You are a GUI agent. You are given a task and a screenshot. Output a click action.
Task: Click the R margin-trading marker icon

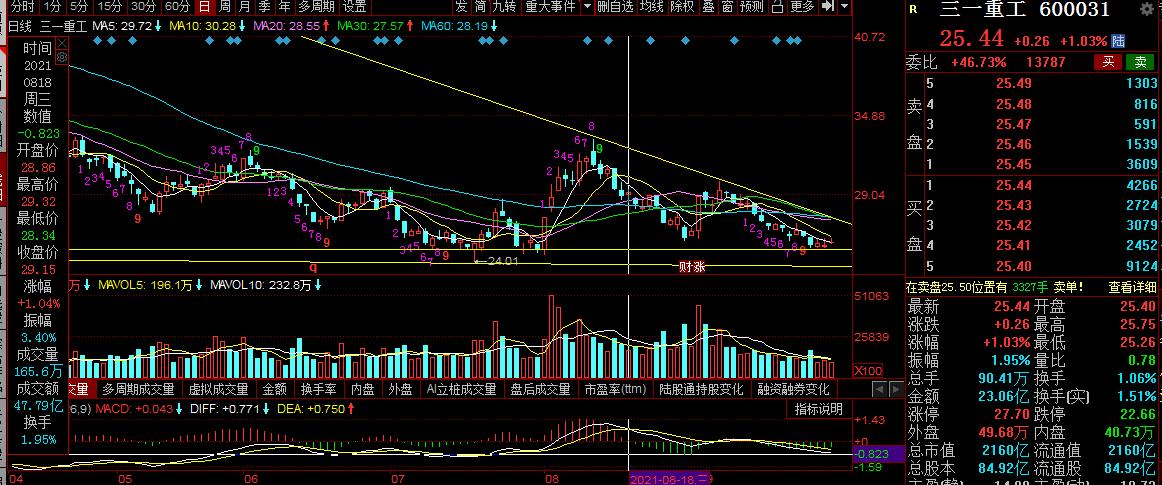pyautogui.click(x=912, y=10)
